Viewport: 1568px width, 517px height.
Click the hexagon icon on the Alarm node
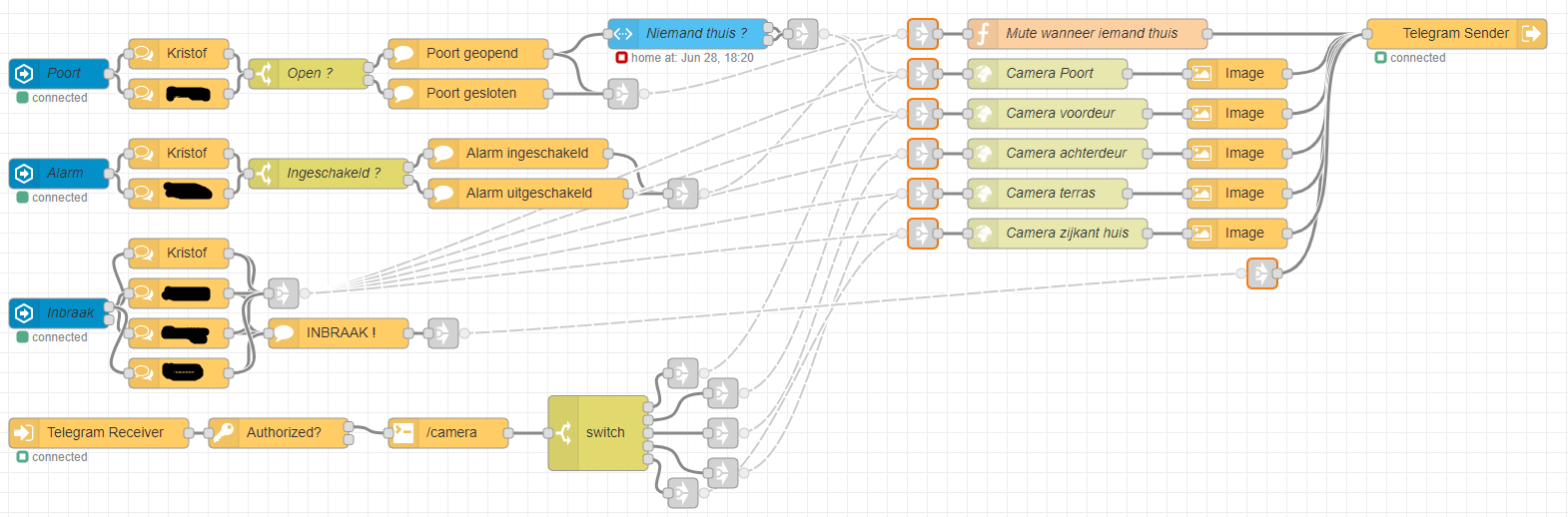[x=24, y=173]
